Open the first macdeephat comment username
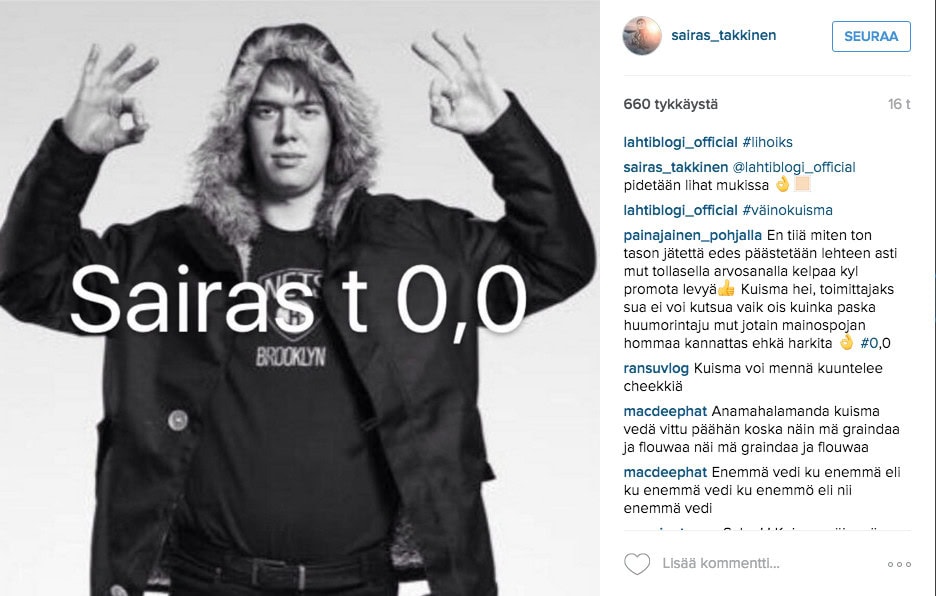 click(x=665, y=411)
